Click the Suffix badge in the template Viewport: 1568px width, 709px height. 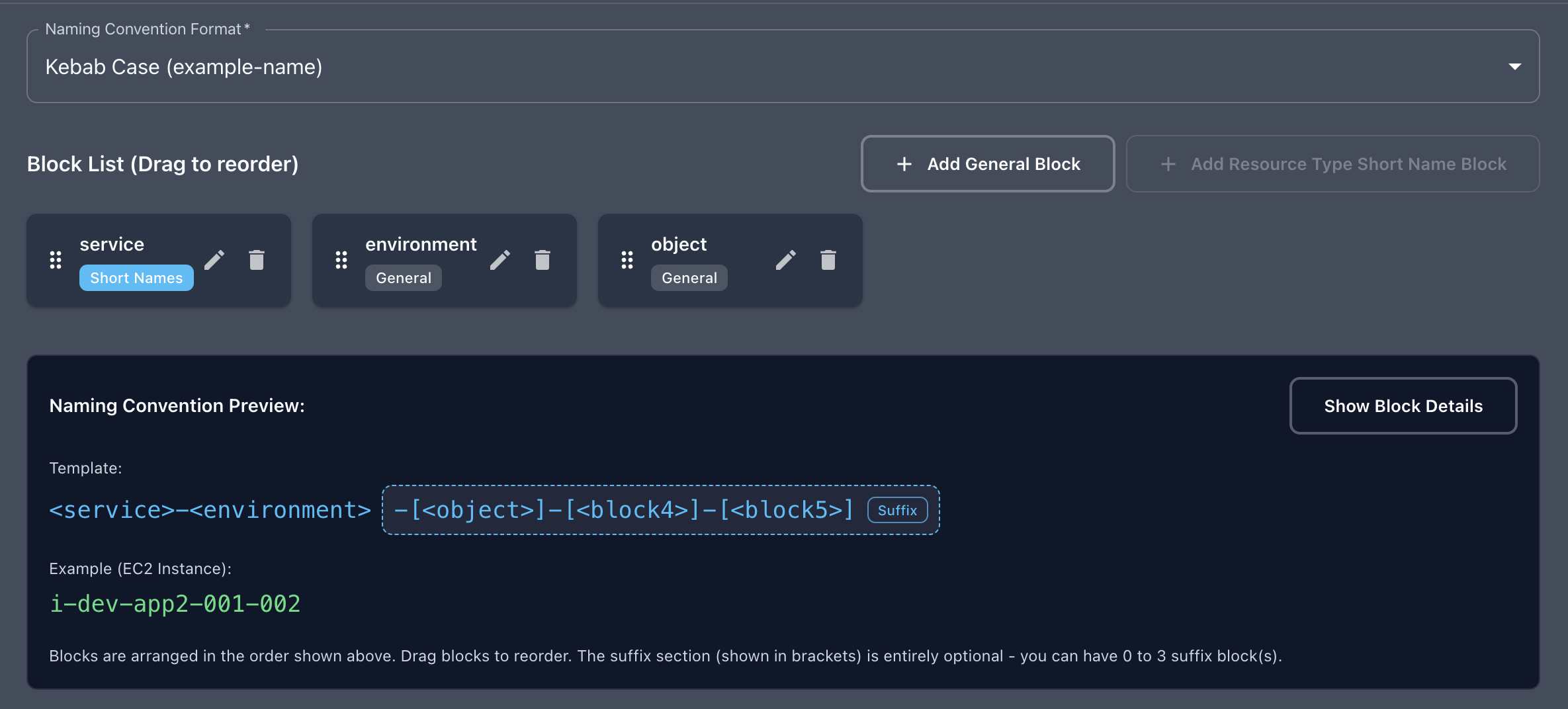(897, 511)
